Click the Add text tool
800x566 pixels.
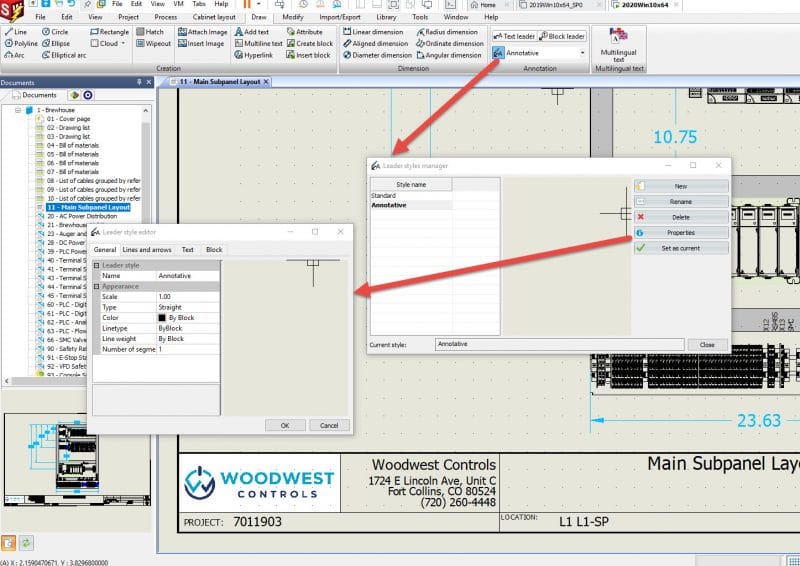pyautogui.click(x=252, y=32)
